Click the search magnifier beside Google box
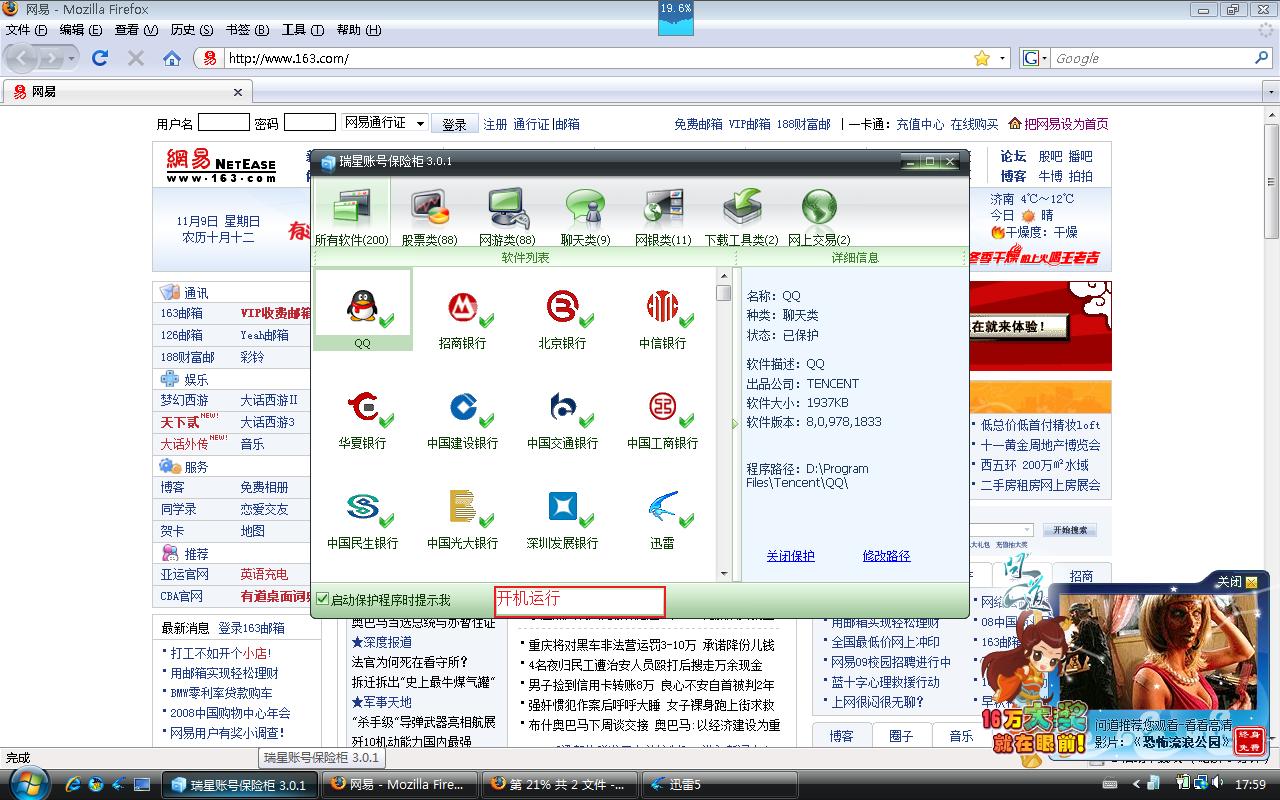 point(1263,58)
